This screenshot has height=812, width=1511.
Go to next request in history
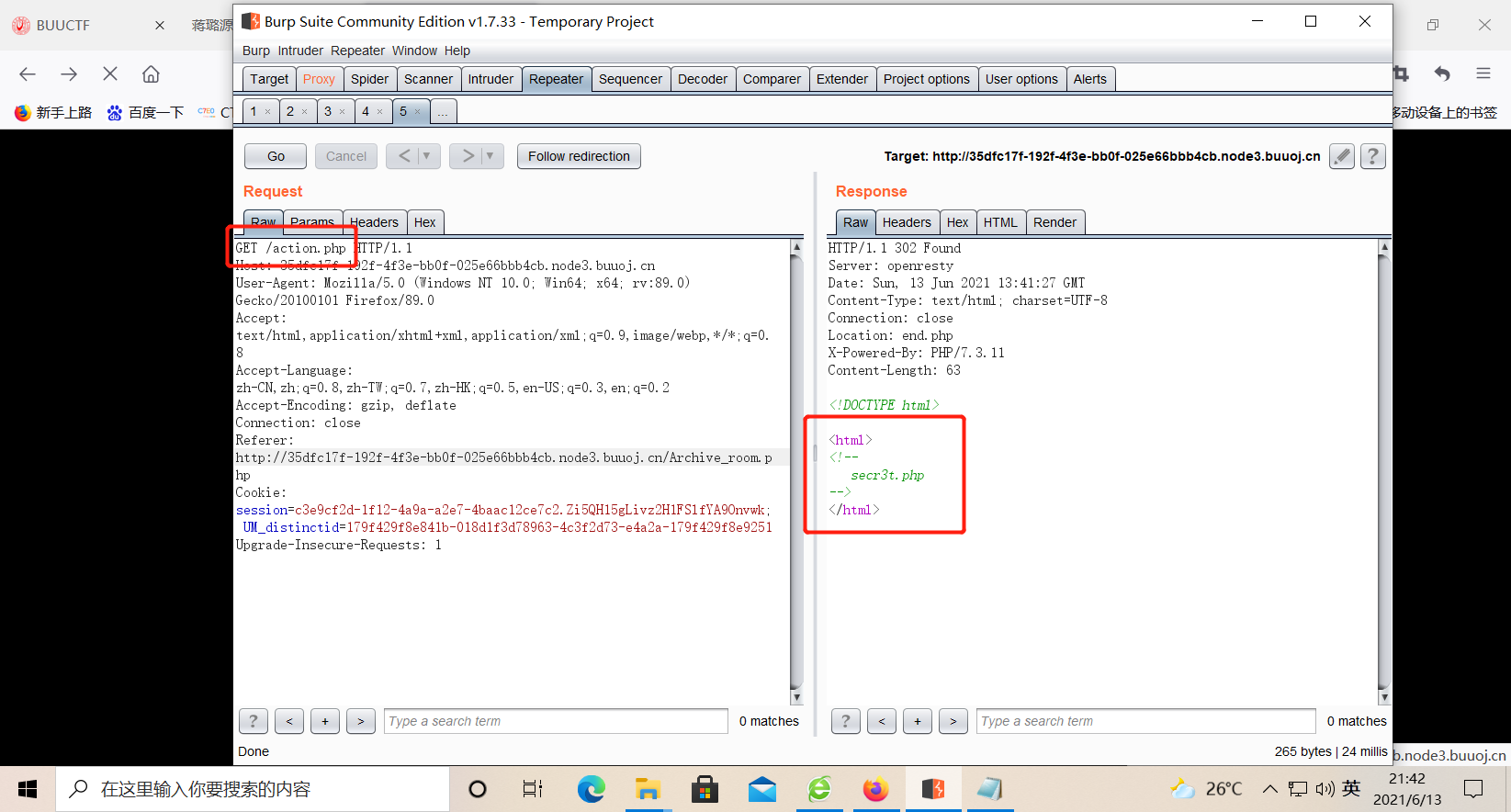467,156
